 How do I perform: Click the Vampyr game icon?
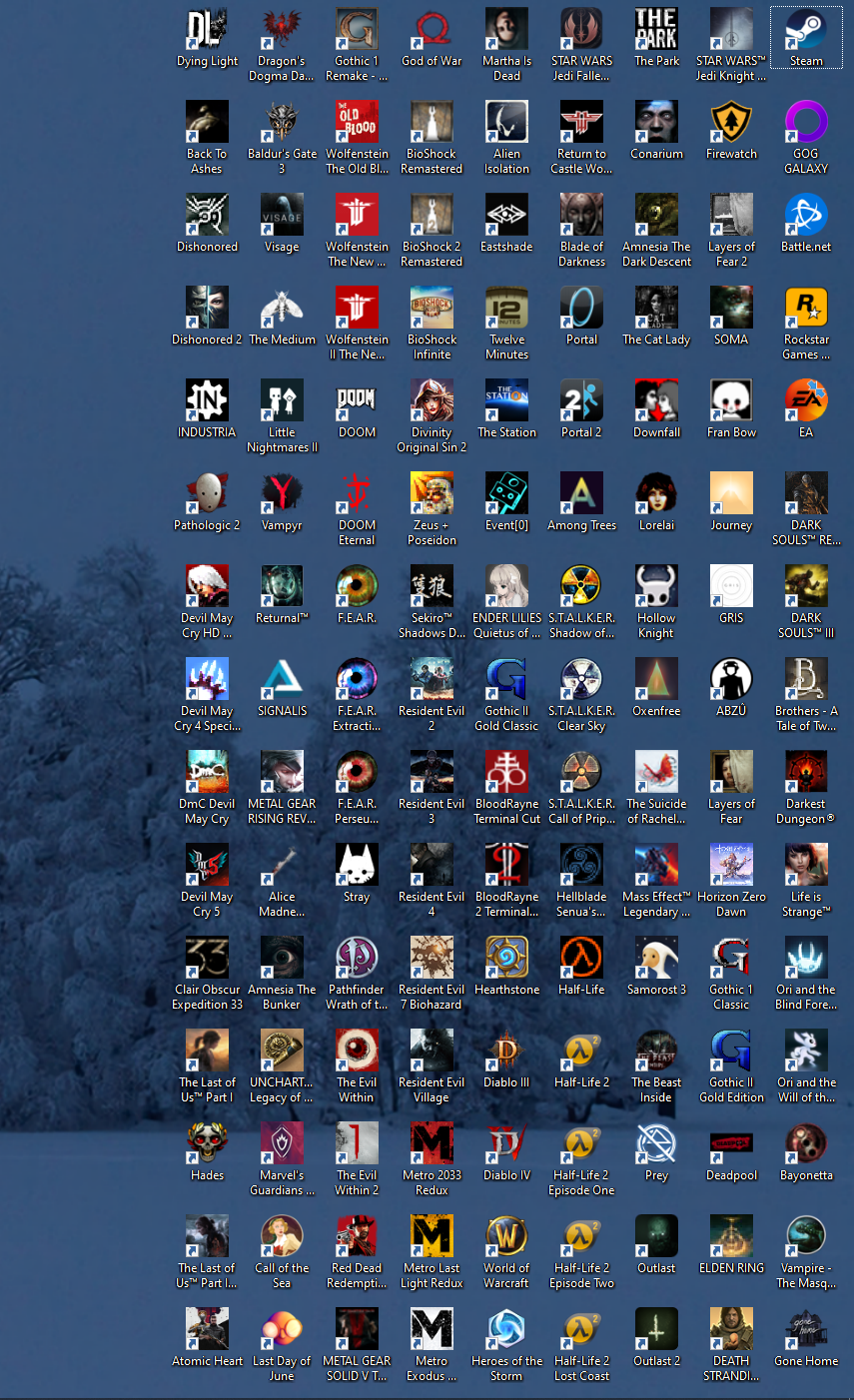282,493
